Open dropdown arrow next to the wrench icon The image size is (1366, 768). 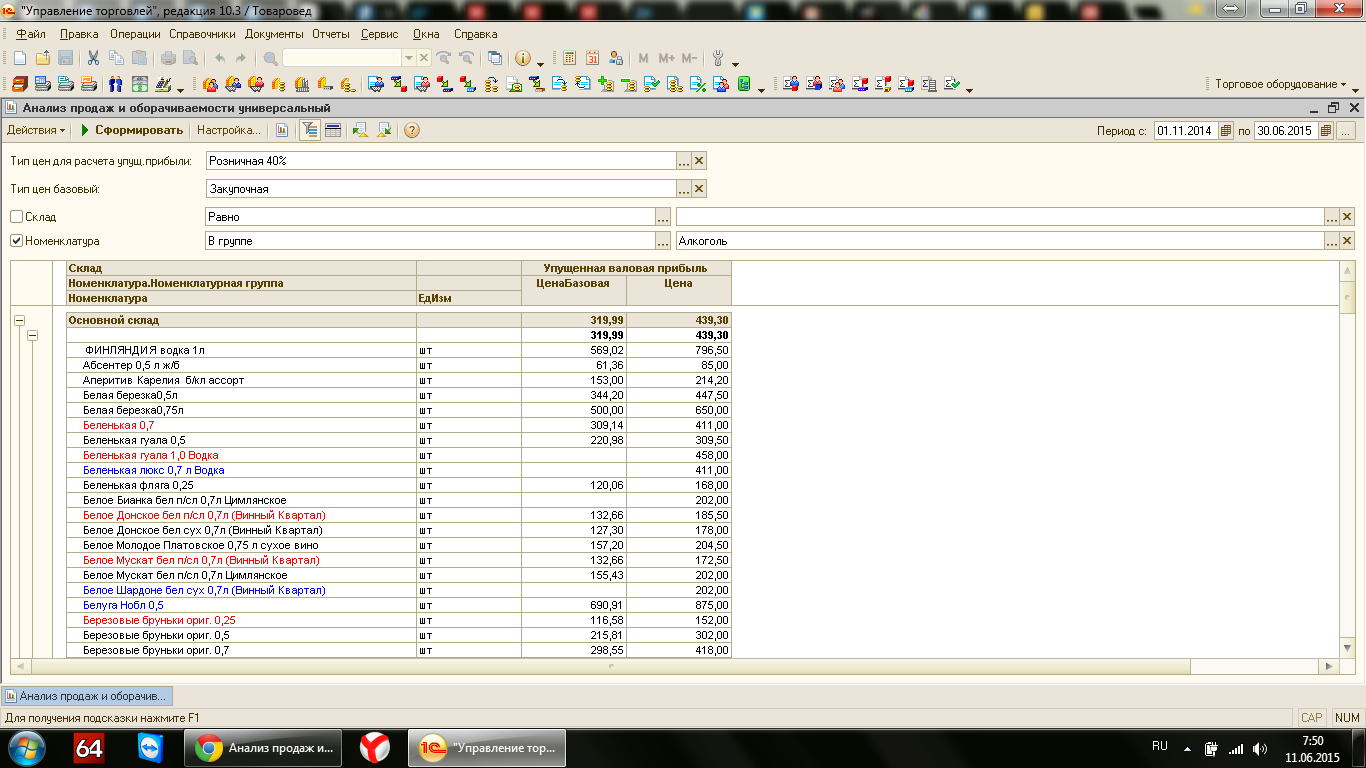736,63
